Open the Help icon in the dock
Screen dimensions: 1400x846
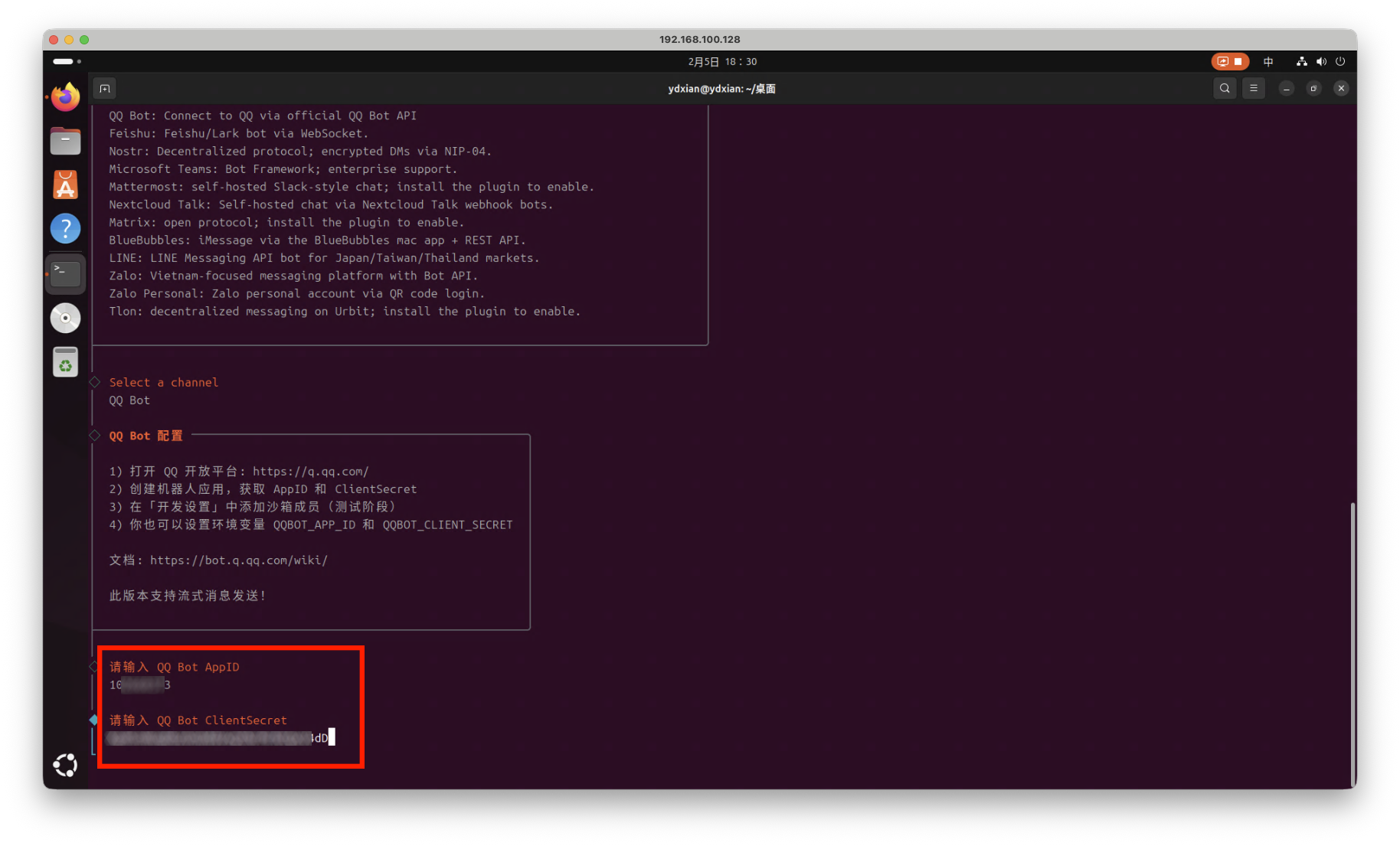tap(66, 229)
